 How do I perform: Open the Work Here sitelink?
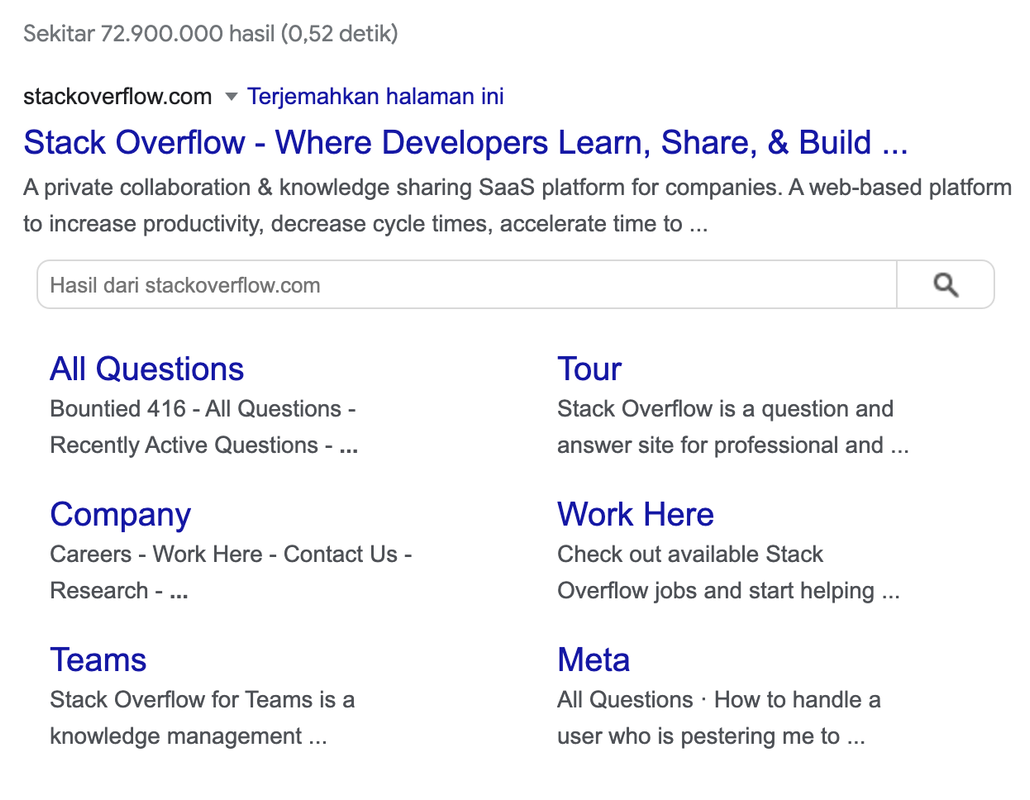636,514
